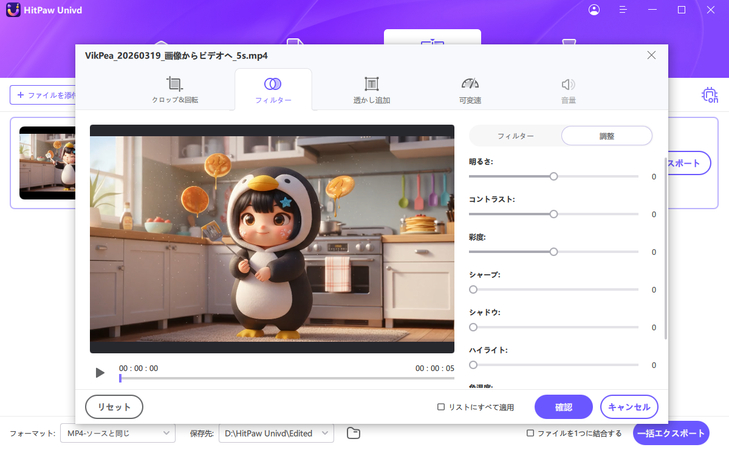Open the Speed change tab icon
Viewport: 729px width, 450px height.
pyautogui.click(x=469, y=85)
